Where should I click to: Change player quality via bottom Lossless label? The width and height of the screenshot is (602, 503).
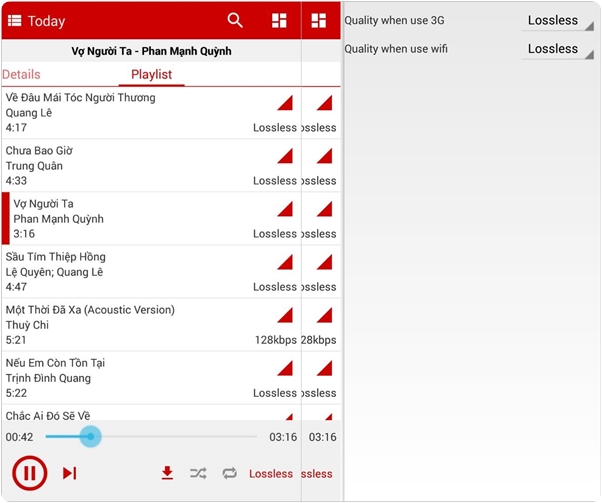click(x=271, y=474)
